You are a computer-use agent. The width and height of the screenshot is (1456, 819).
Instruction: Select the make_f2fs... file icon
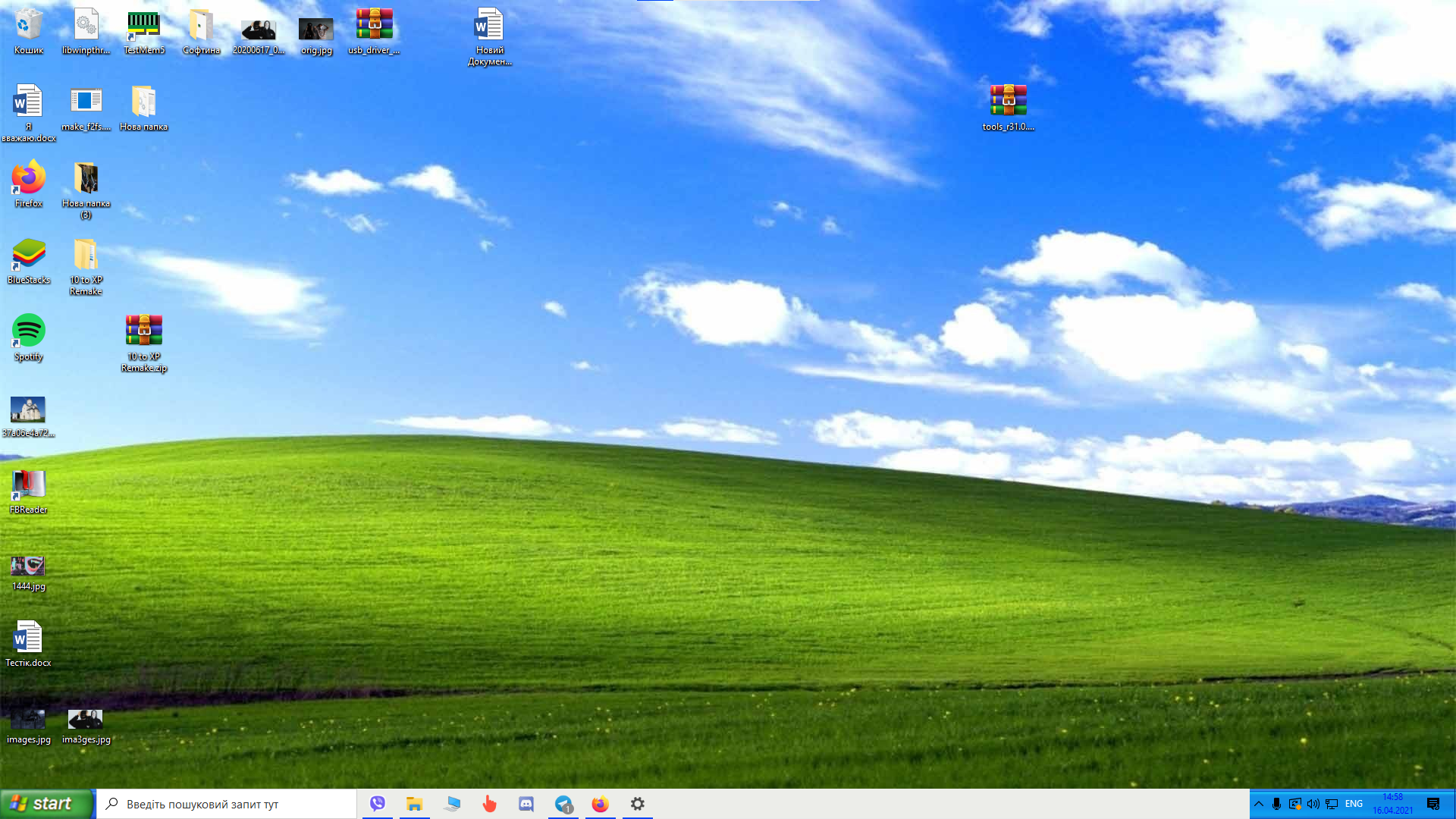click(86, 108)
